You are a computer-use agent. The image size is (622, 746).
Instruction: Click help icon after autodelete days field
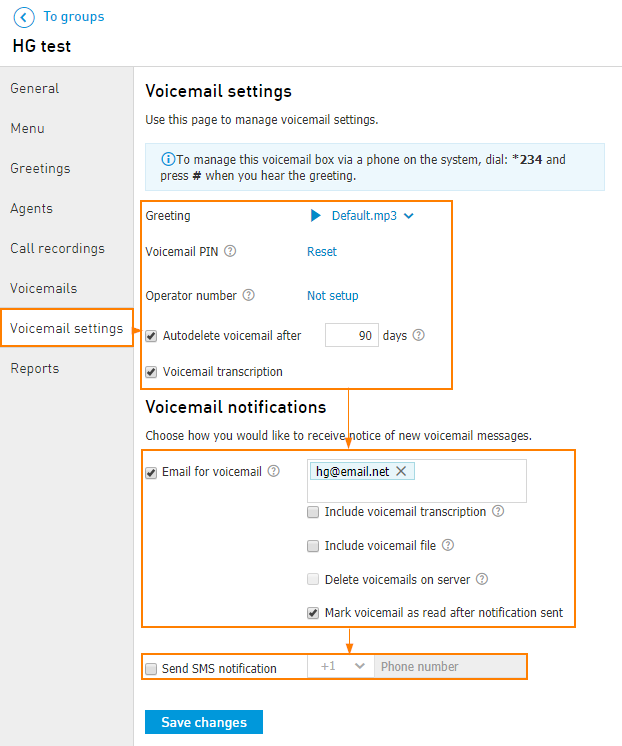point(418,335)
